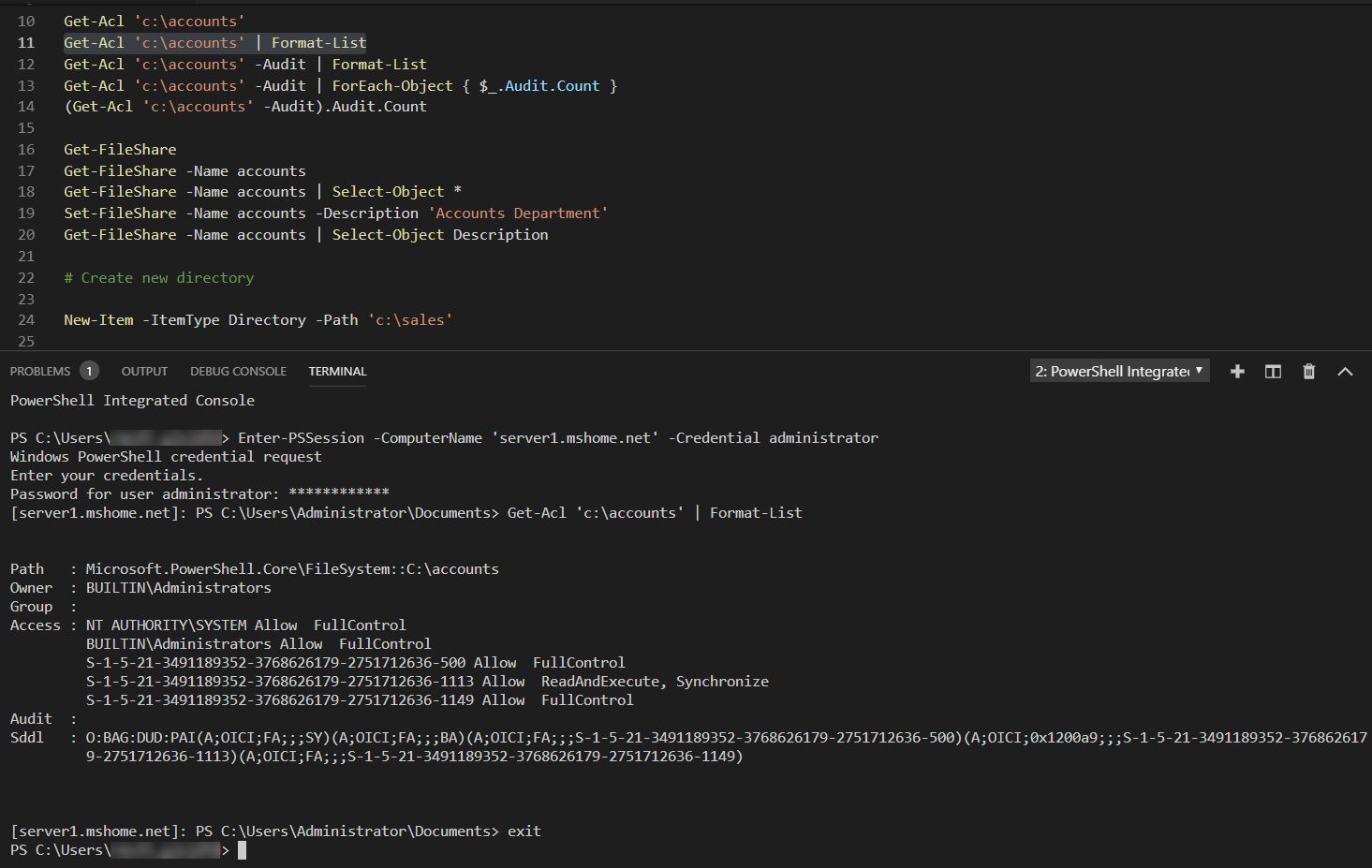
Task: Click the SID line ending in -1149 Allow FullControl
Action: tap(360, 700)
